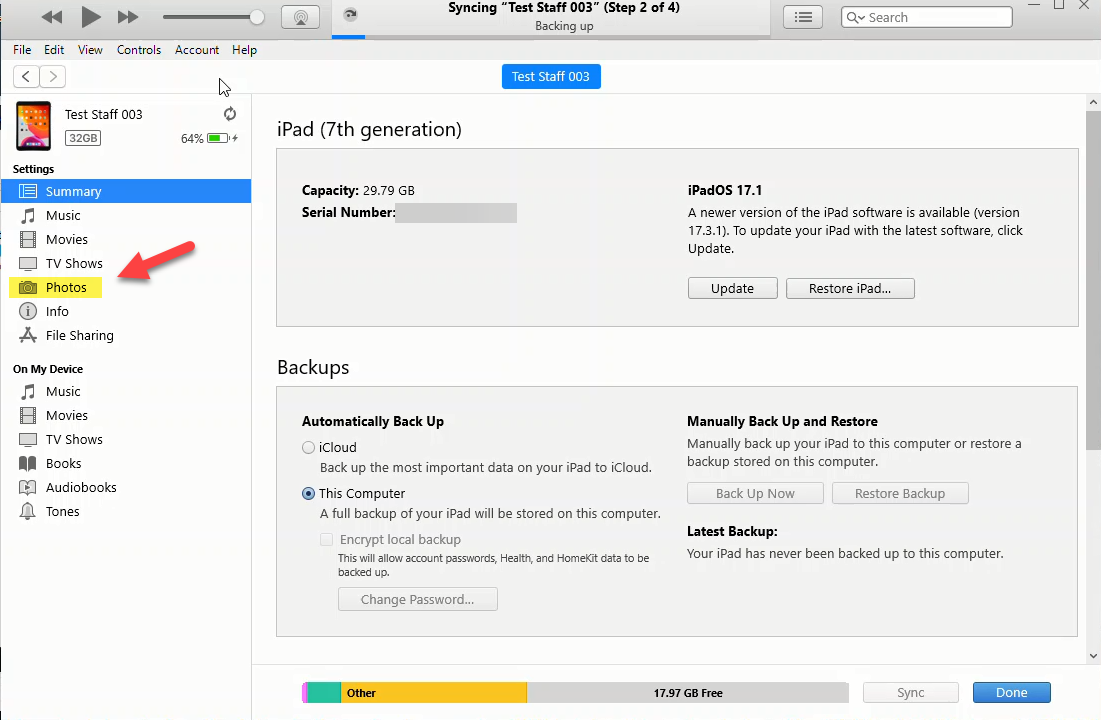
Task: Select Tones under On My Device
Action: point(62,512)
